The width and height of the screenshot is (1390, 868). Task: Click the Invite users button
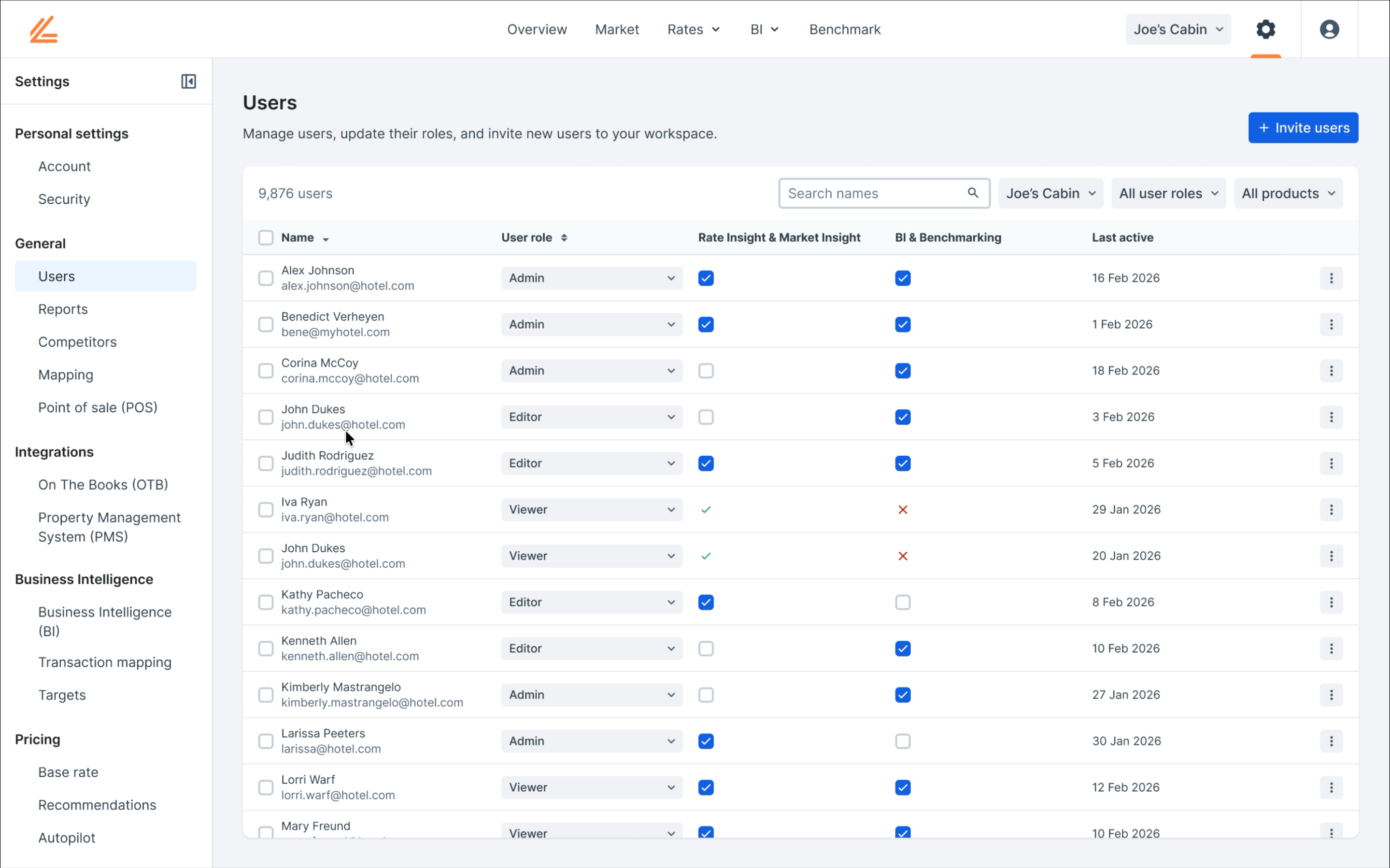(x=1303, y=127)
